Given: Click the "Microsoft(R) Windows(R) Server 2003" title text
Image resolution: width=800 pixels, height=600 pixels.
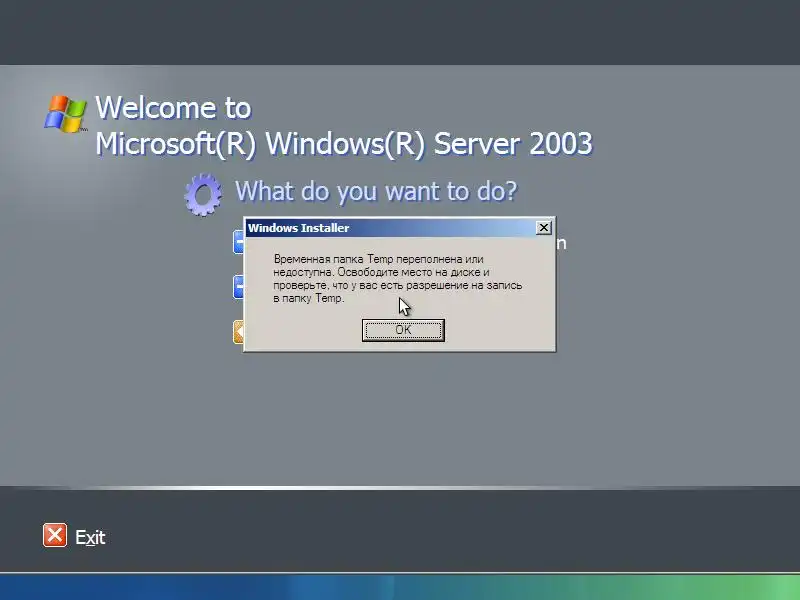Looking at the screenshot, I should (344, 144).
